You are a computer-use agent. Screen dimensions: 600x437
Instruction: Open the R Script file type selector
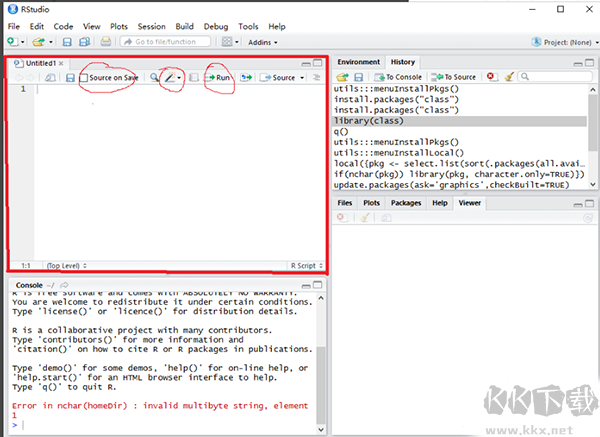pos(307,266)
